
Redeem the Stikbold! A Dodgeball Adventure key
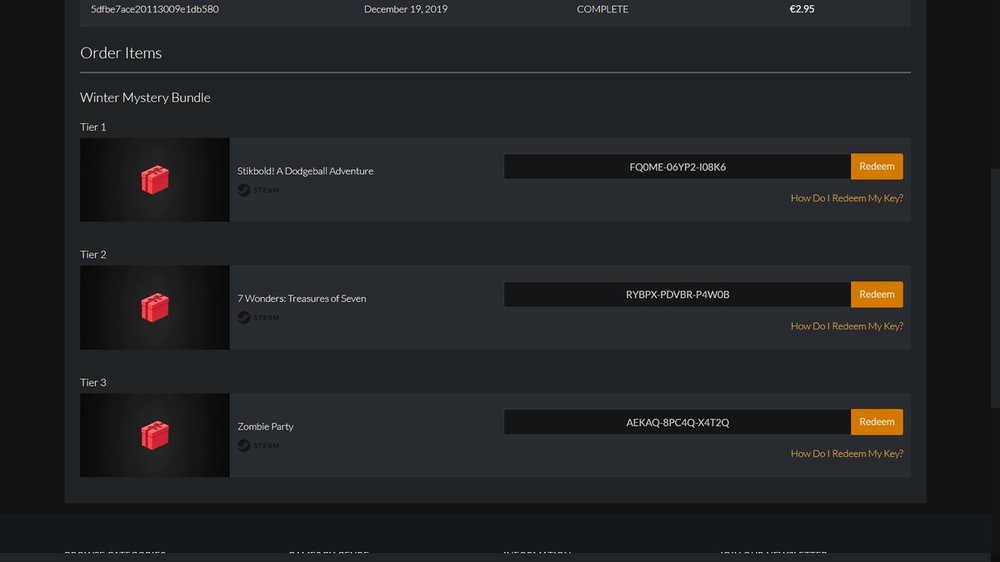[876, 166]
